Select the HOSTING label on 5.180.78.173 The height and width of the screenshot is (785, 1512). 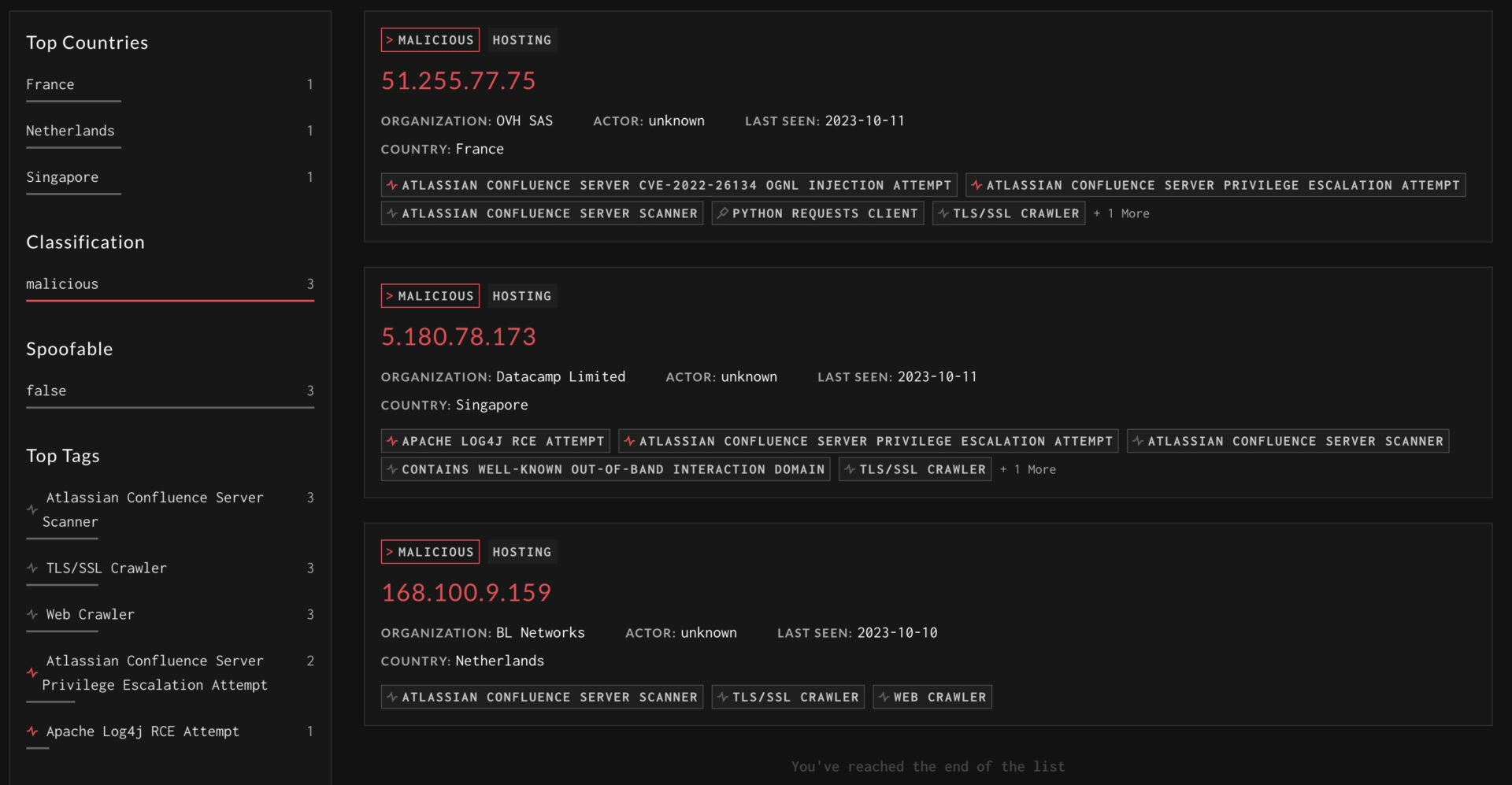(522, 295)
